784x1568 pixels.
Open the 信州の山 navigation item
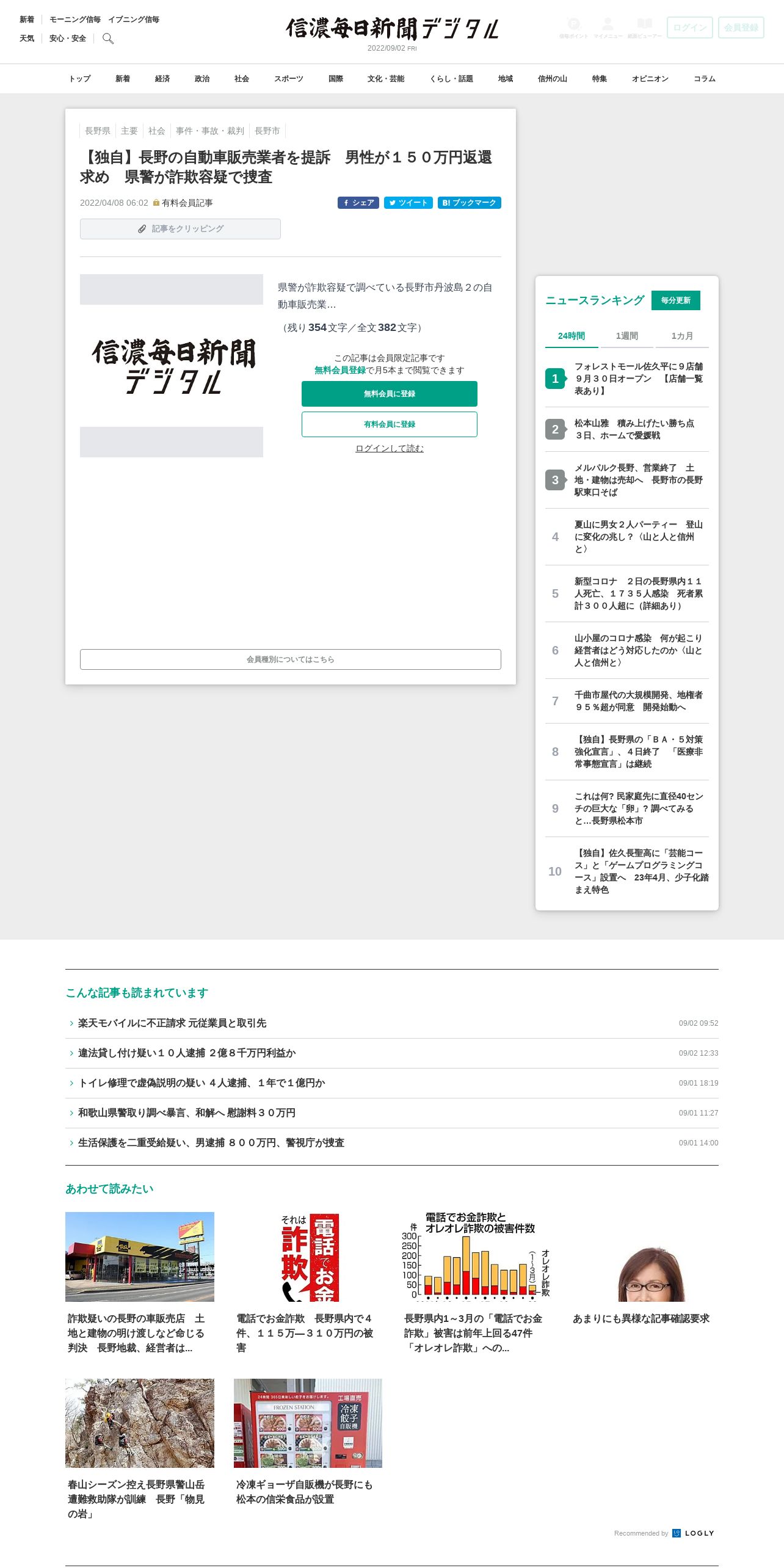[x=553, y=79]
